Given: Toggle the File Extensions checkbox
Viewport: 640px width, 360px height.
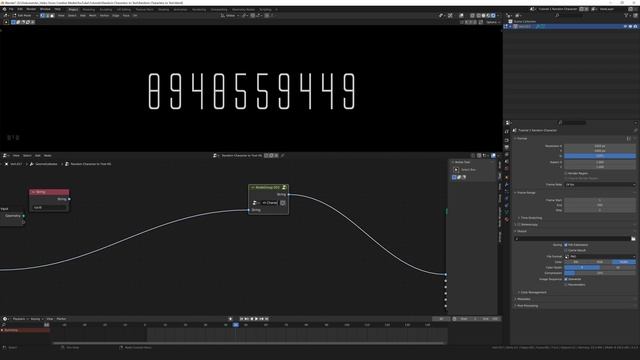Looking at the screenshot, I should (566, 245).
